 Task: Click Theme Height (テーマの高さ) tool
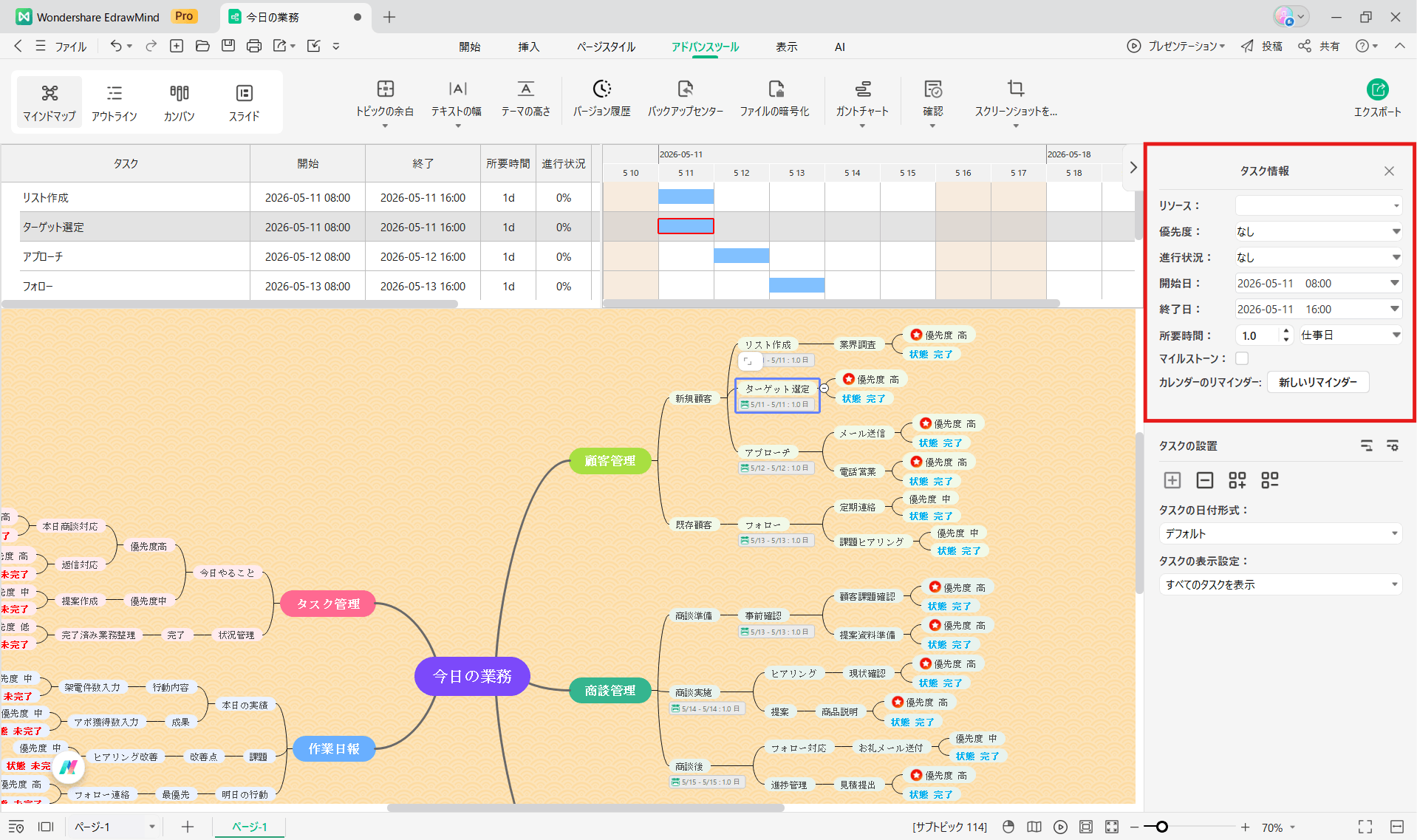526,100
